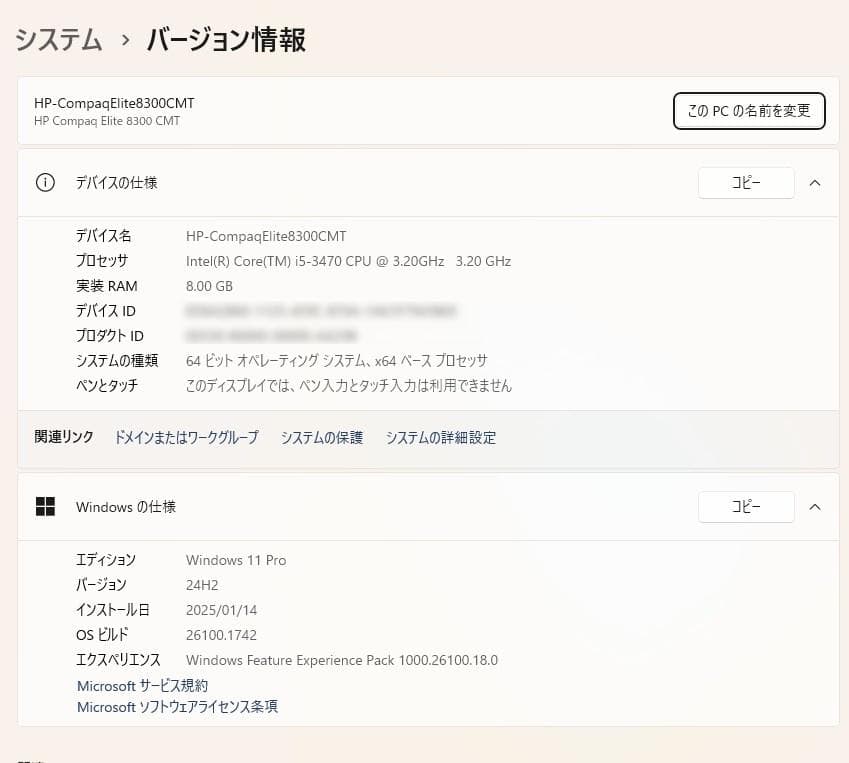Open the システムの詳細設定 link

[438, 437]
